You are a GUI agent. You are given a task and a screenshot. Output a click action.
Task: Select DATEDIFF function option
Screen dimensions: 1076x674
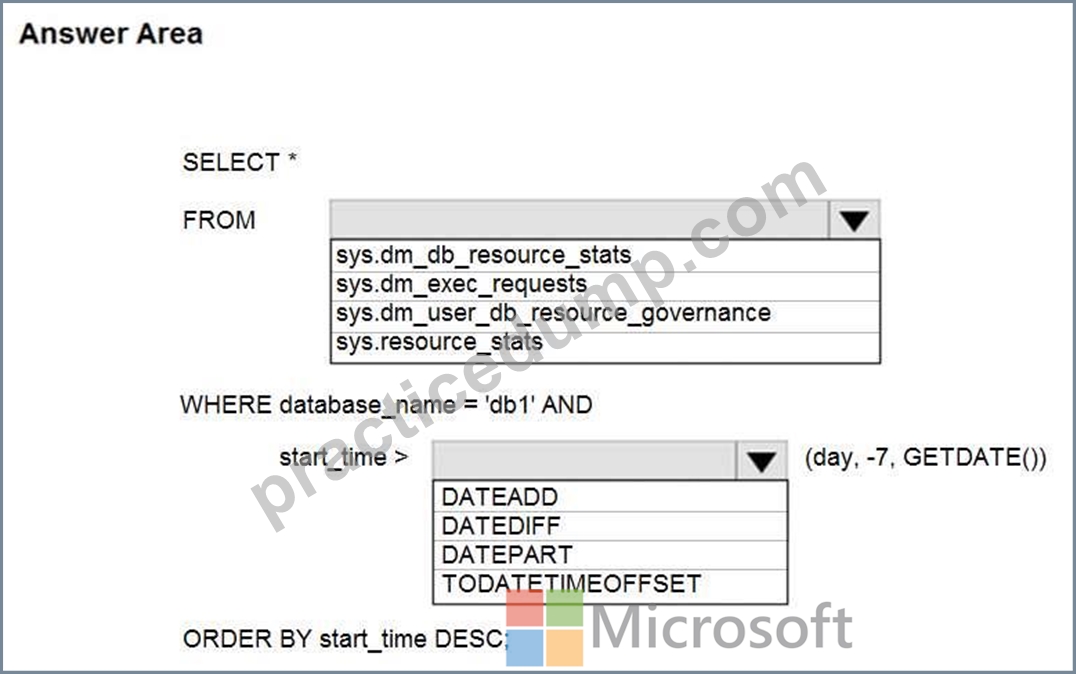click(x=610, y=526)
